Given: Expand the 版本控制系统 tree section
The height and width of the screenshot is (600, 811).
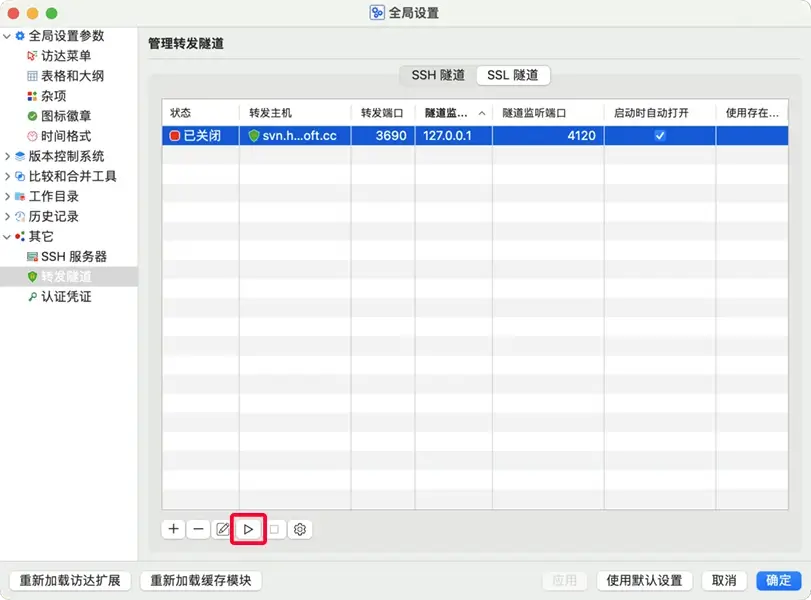Looking at the screenshot, I should [x=10, y=156].
